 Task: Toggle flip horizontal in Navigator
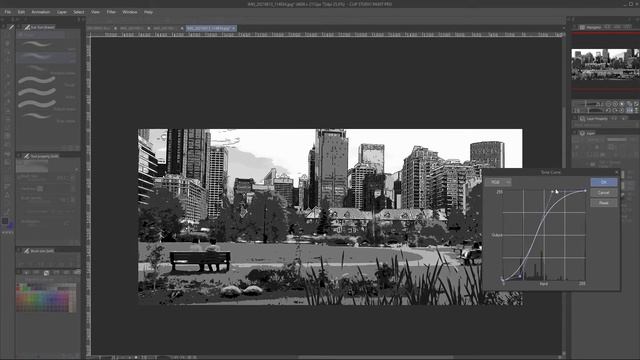(x=629, y=110)
